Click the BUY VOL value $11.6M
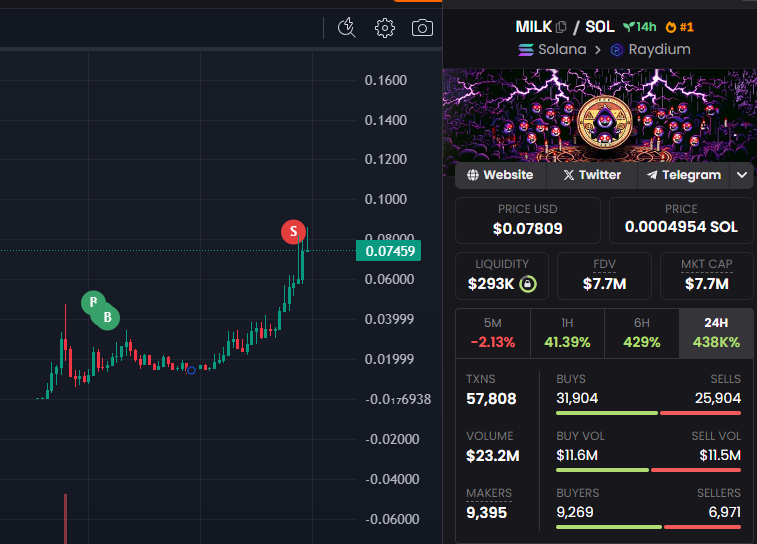 point(577,455)
